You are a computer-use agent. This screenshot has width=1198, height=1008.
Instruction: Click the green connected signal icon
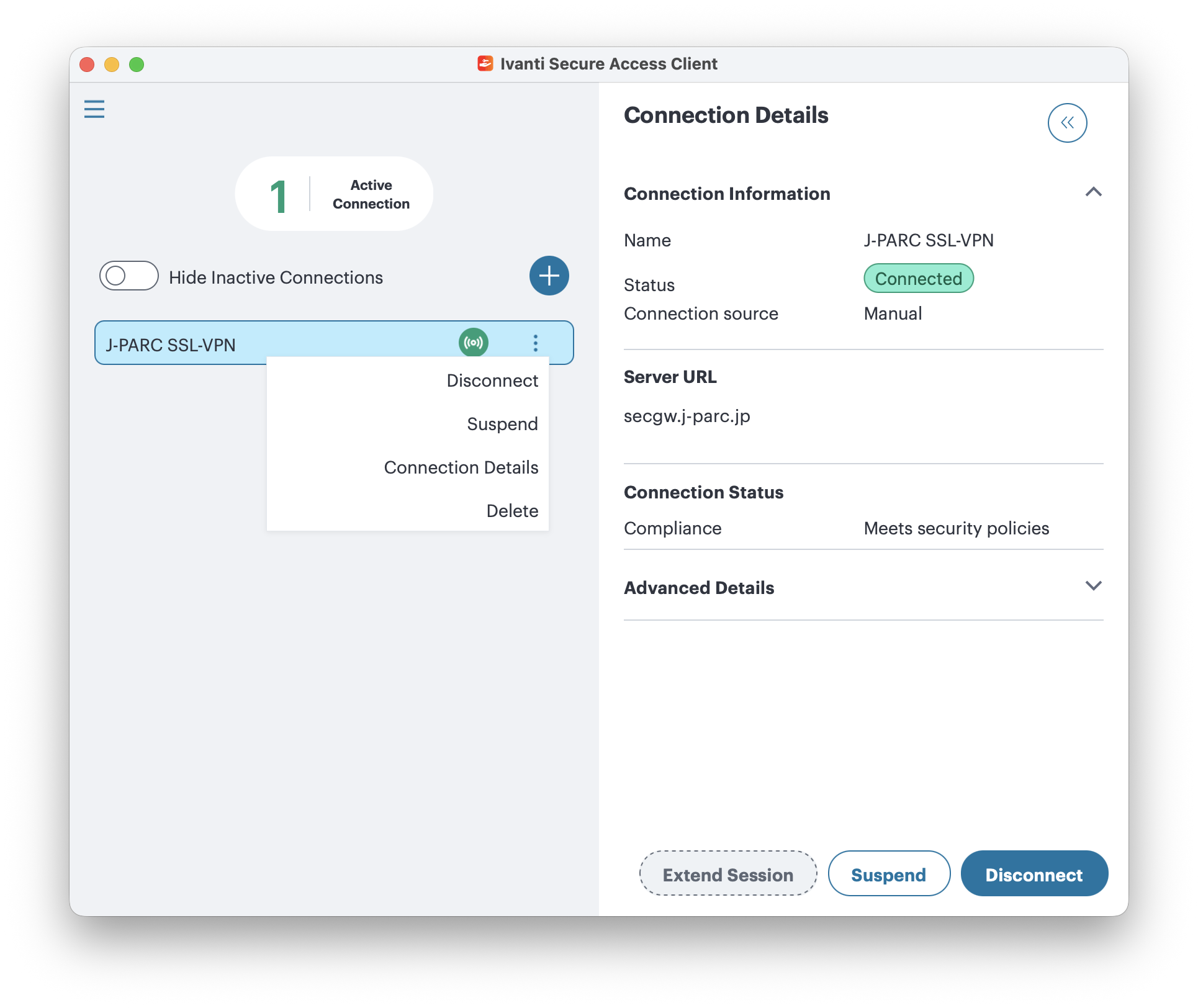(x=474, y=343)
